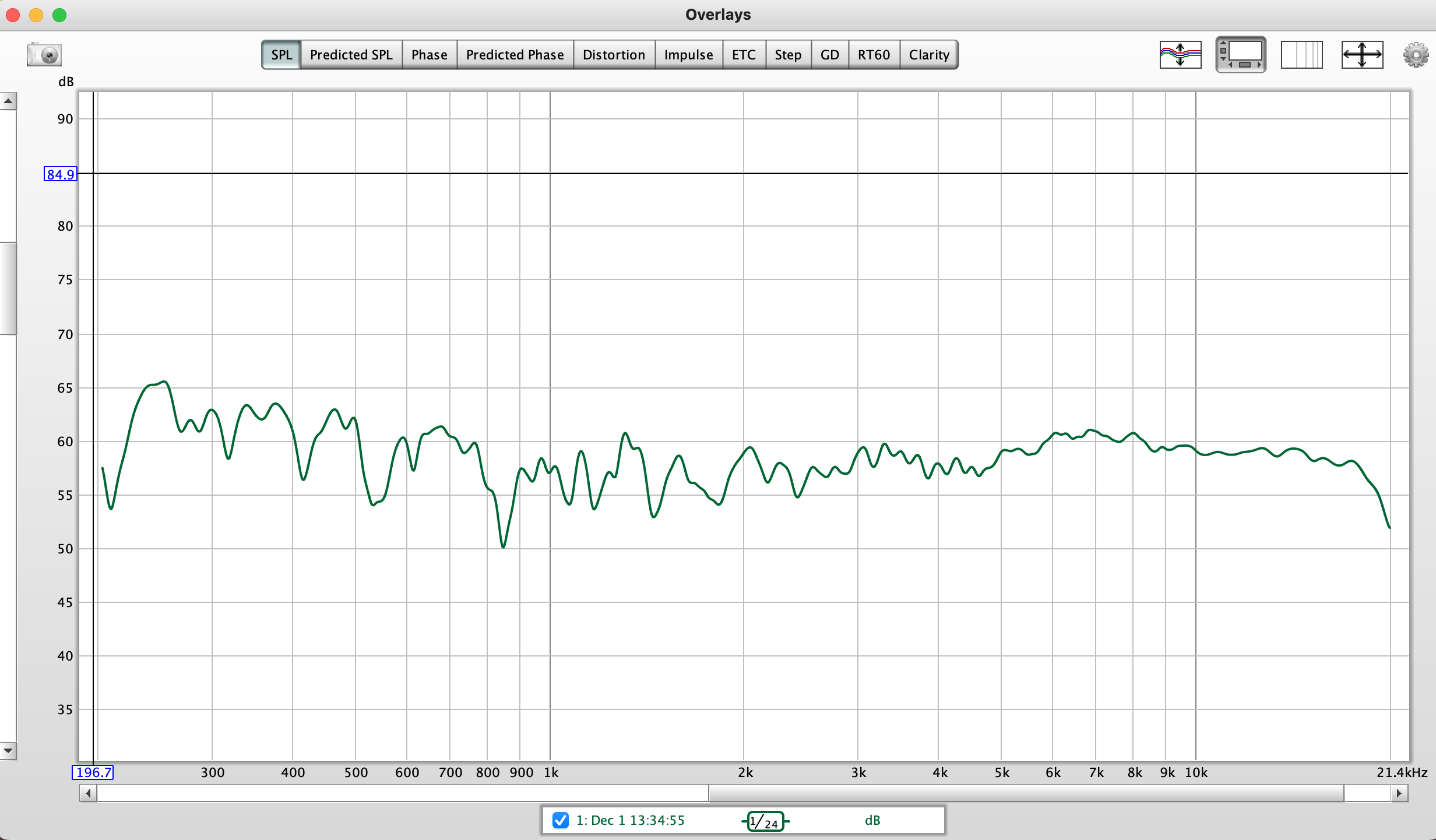Click the horizontal scroll right arrow

pyautogui.click(x=1399, y=793)
